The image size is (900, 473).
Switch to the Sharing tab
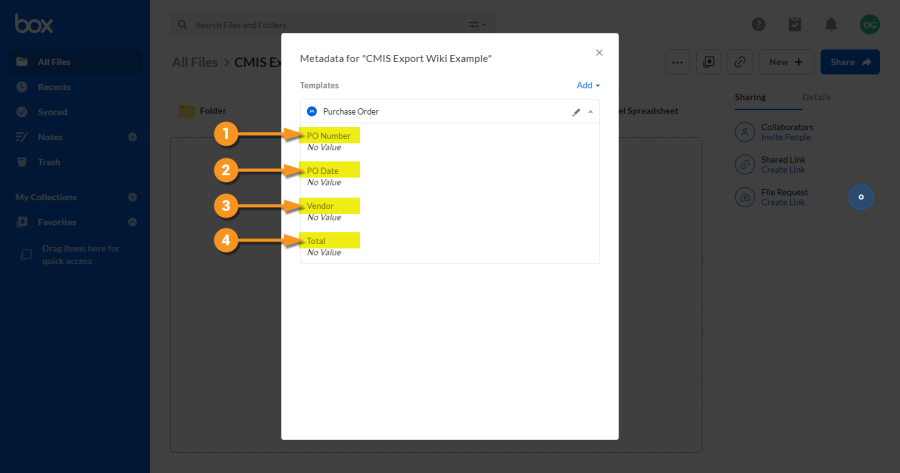coord(750,97)
